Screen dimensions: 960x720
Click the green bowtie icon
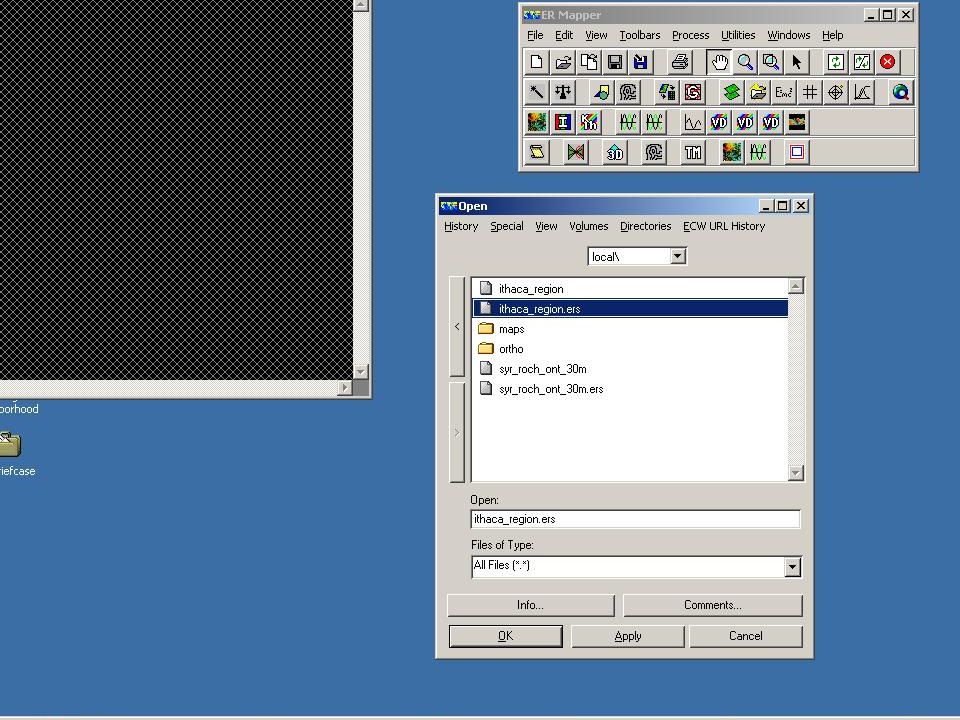pos(576,152)
